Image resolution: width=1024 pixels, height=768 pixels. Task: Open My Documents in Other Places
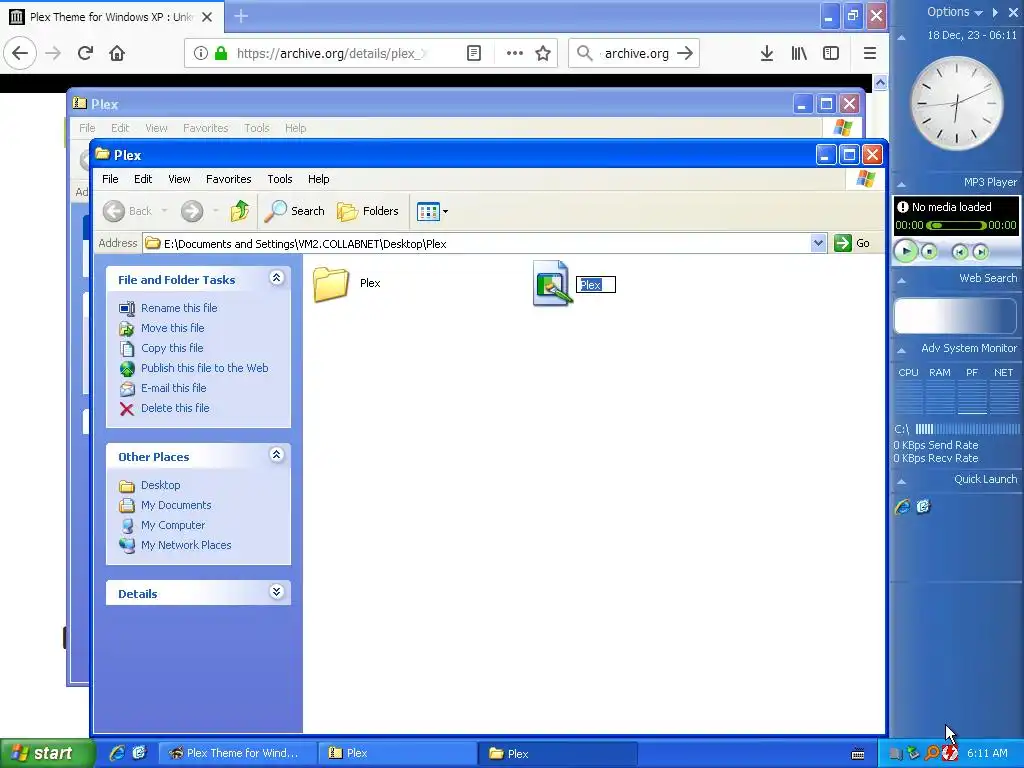(x=176, y=505)
